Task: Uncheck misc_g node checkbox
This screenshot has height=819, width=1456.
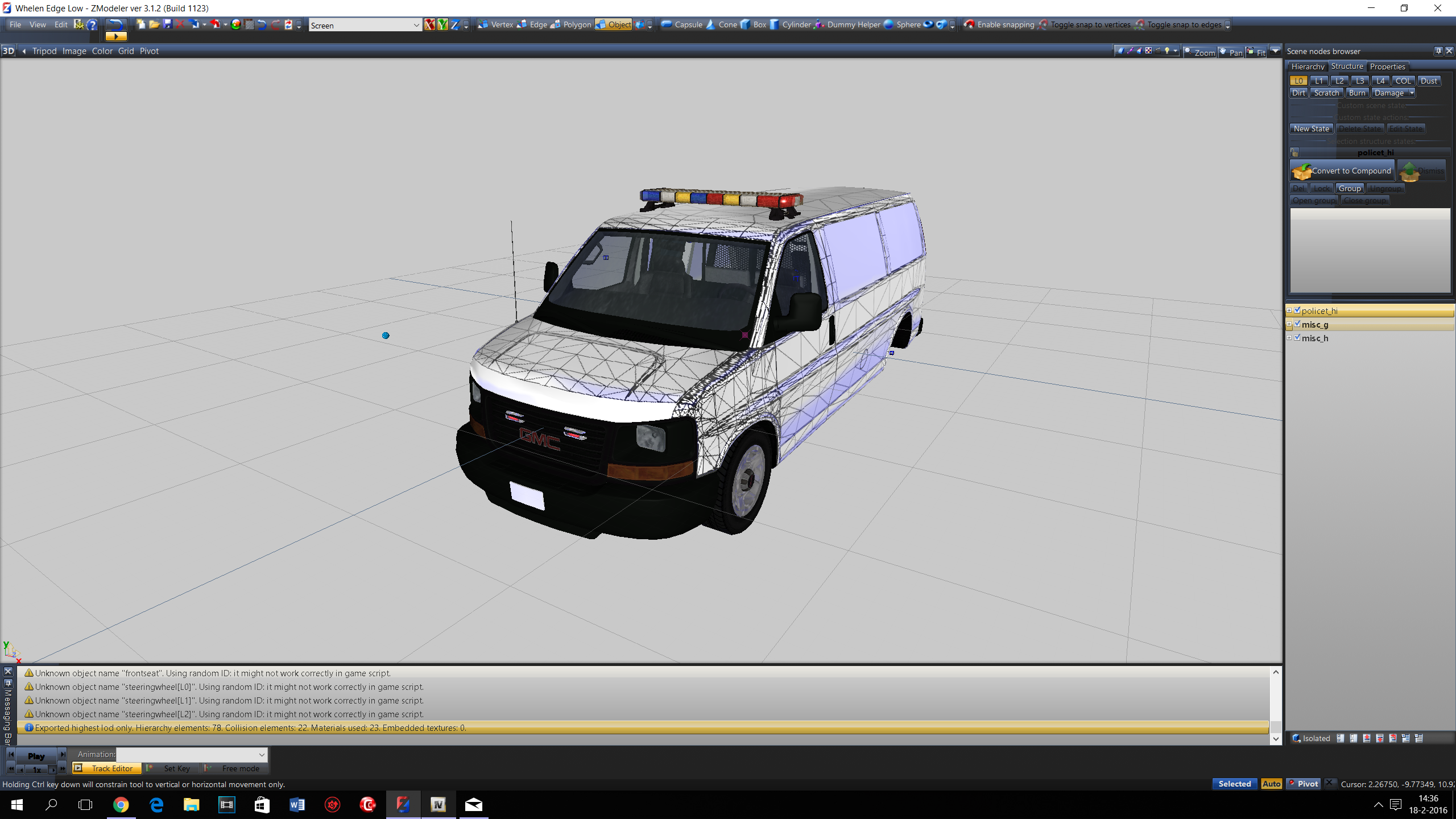Action: pyautogui.click(x=1297, y=324)
